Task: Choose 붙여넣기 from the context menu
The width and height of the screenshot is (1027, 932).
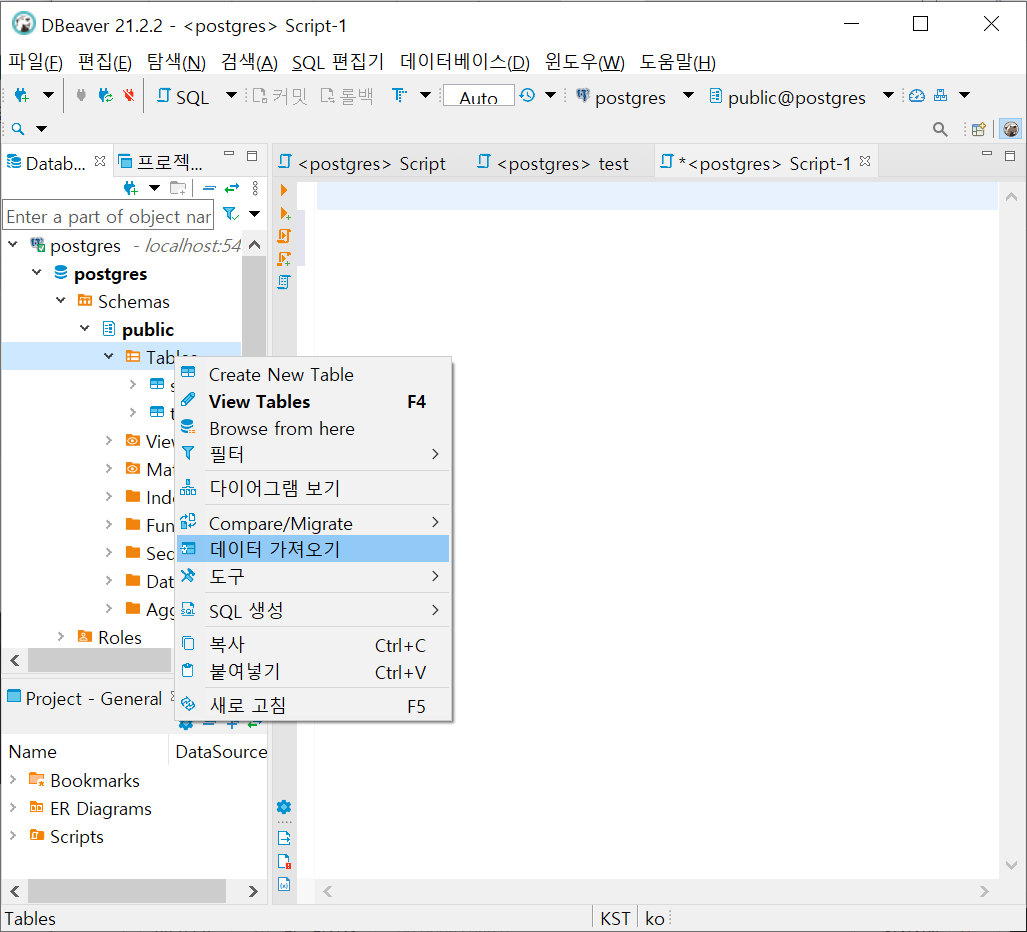Action: pos(313,672)
